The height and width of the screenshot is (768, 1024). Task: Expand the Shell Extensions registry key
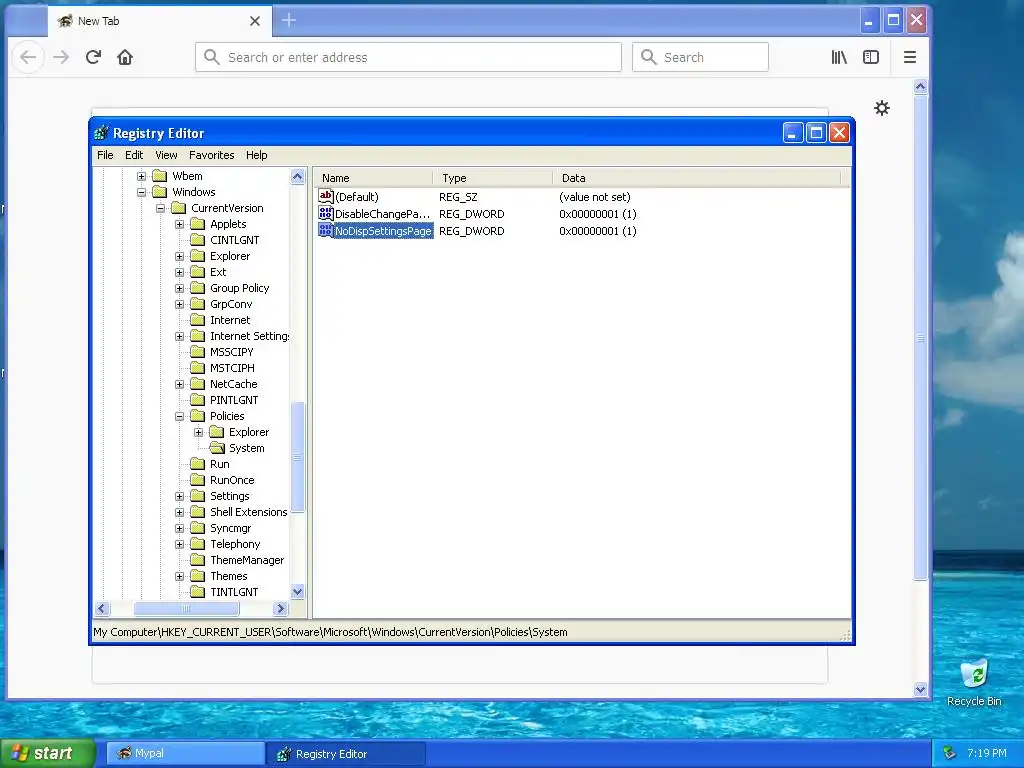pos(179,512)
